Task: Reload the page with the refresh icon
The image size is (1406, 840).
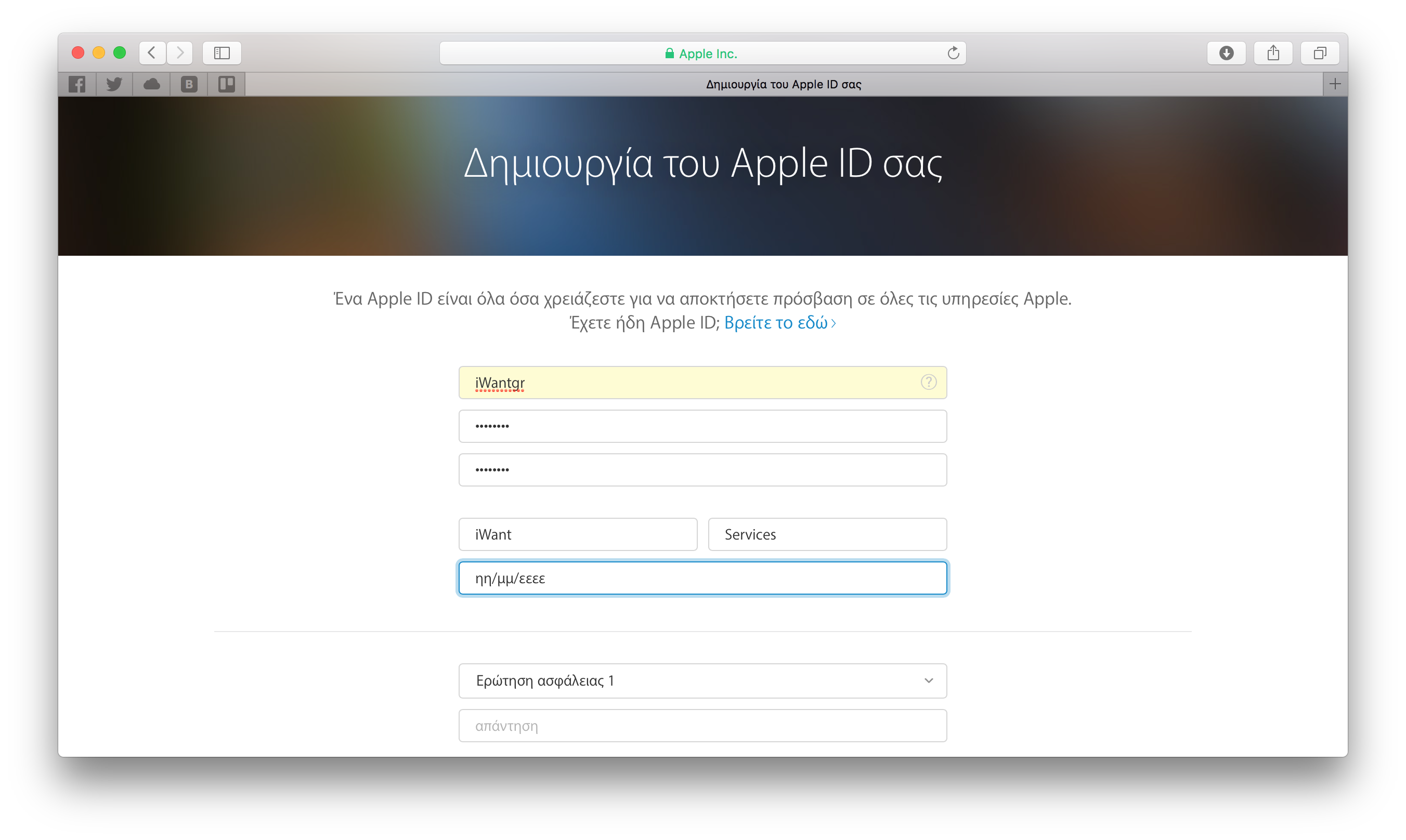Action: click(954, 53)
